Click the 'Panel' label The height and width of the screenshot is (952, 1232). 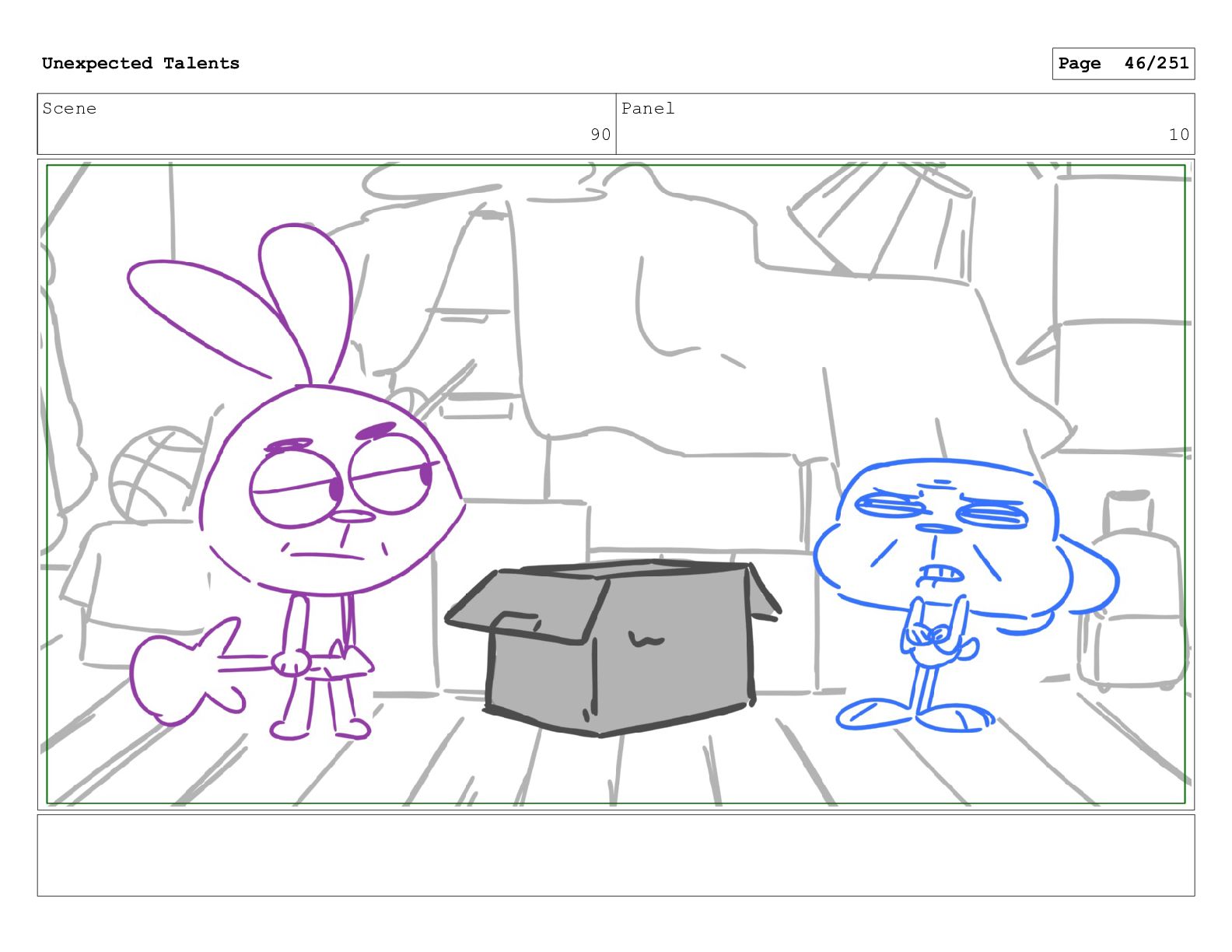[648, 109]
